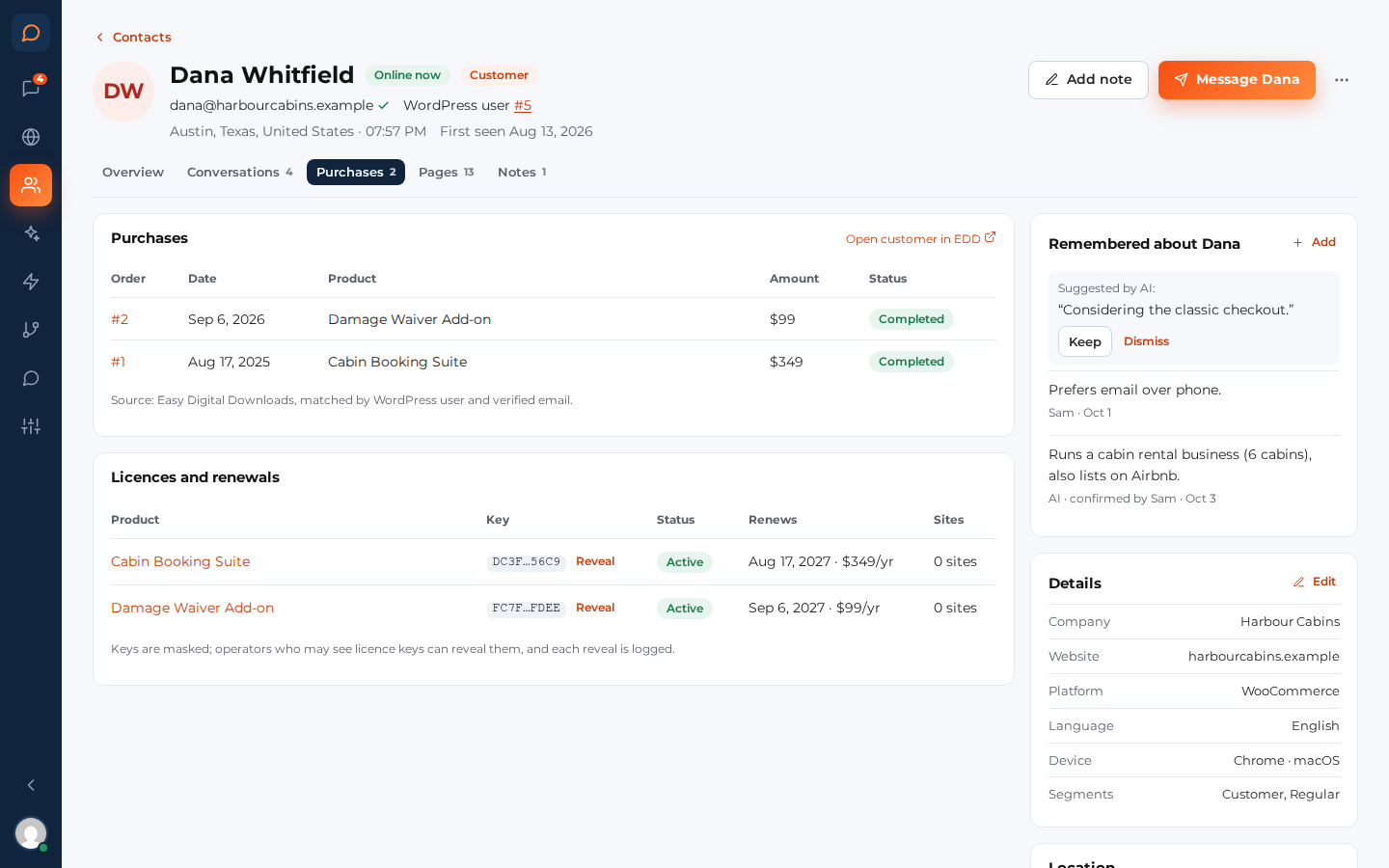
Task: Edit the Details panel
Action: point(1315,582)
